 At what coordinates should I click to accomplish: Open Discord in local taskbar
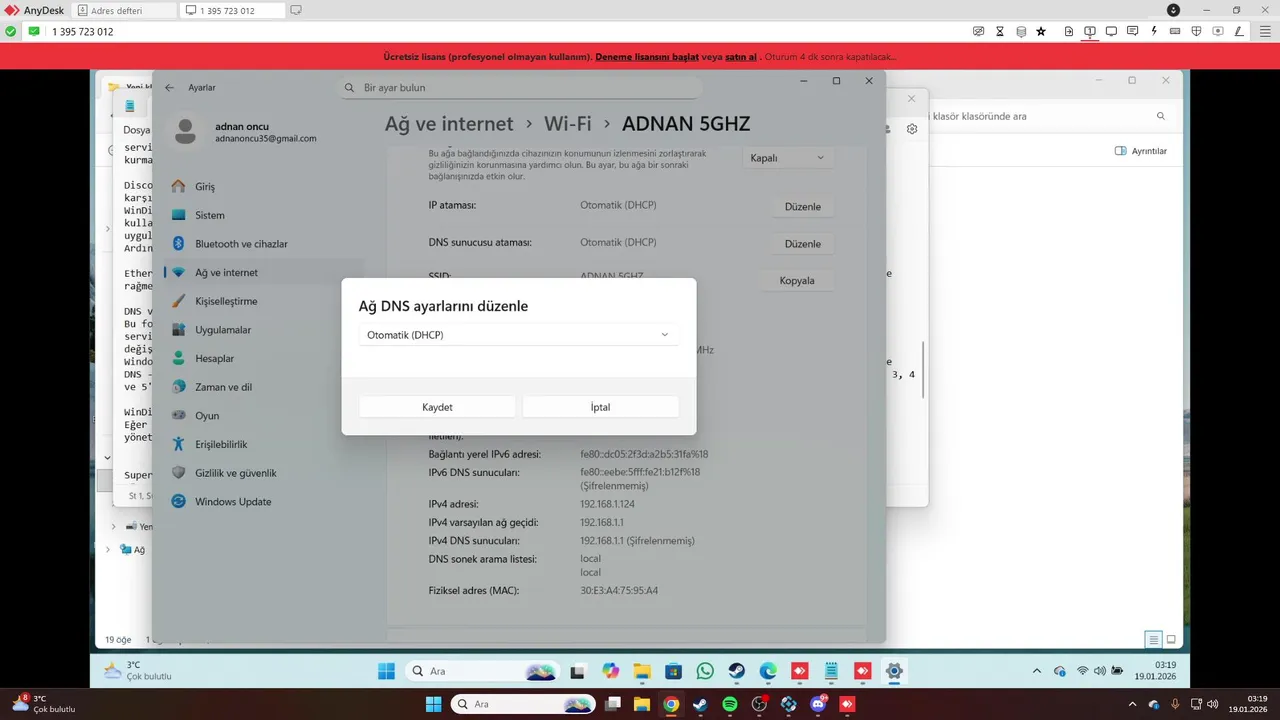818,704
